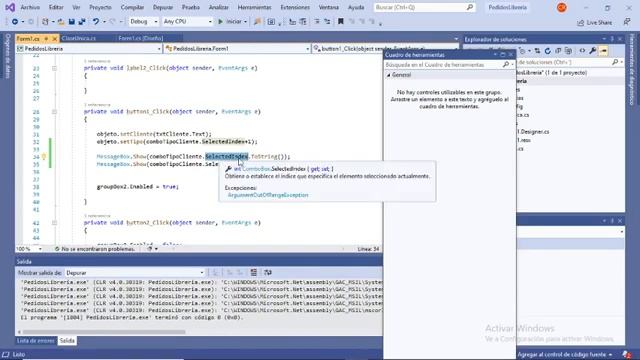Click the Output panel horizontal scrollbar
This screenshot has width=640, height=360.
click(104, 332)
